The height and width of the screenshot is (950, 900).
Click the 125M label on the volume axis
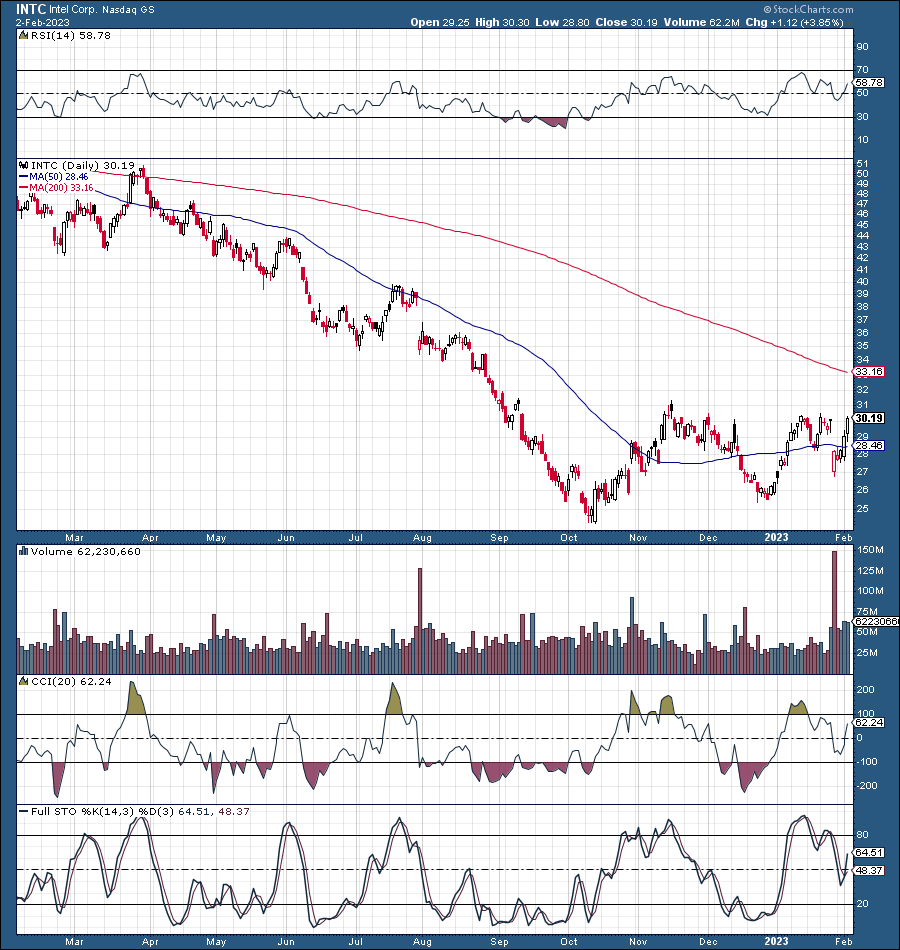[870, 571]
